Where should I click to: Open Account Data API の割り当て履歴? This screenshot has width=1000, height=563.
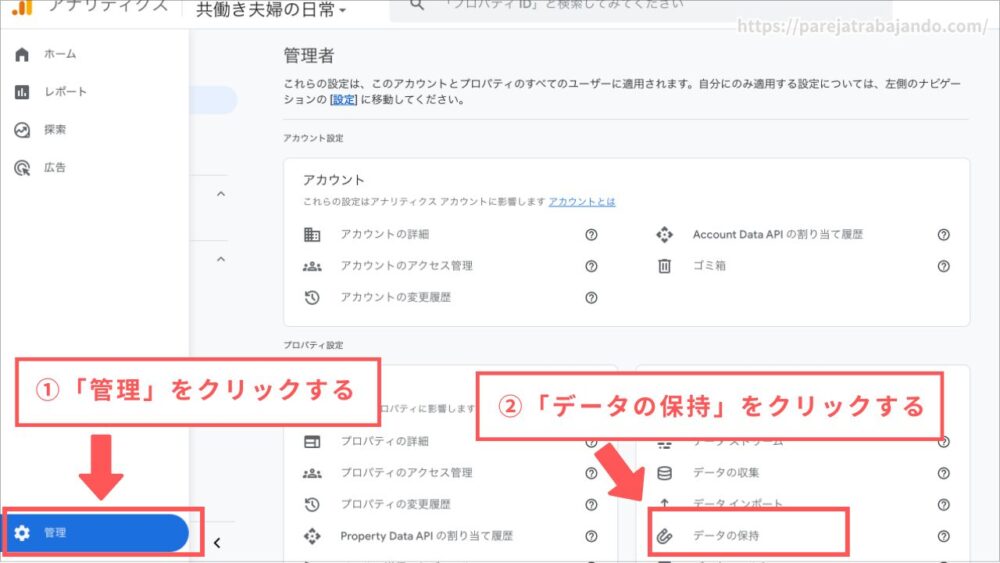777,234
